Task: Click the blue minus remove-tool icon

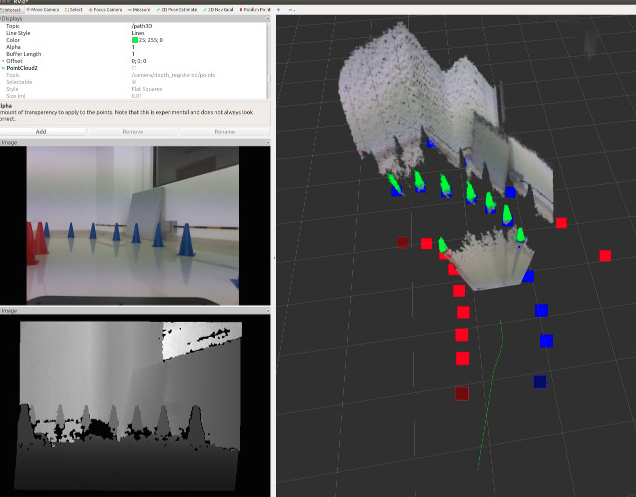Action: (290, 9)
